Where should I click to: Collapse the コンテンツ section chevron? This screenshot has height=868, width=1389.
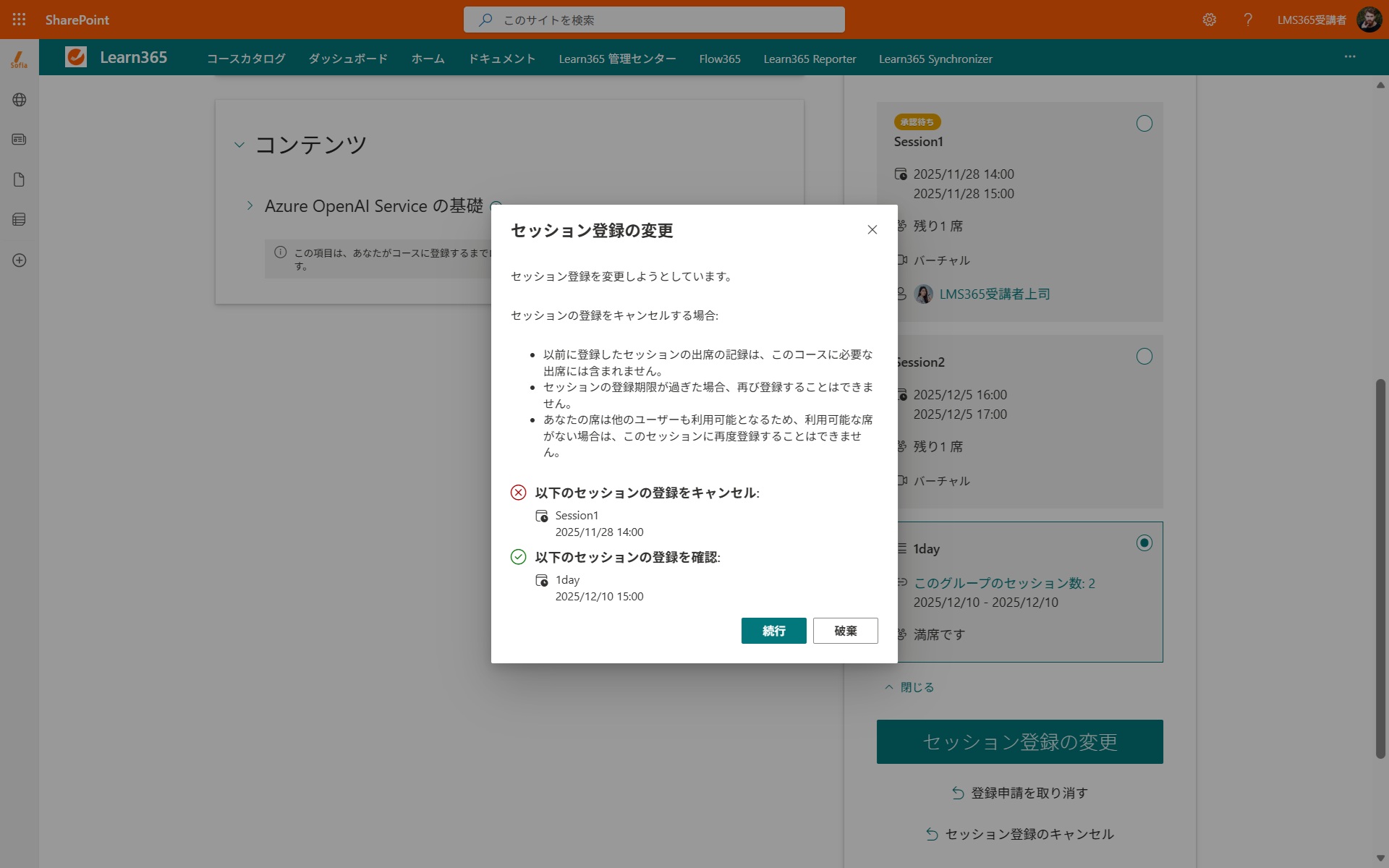[239, 145]
